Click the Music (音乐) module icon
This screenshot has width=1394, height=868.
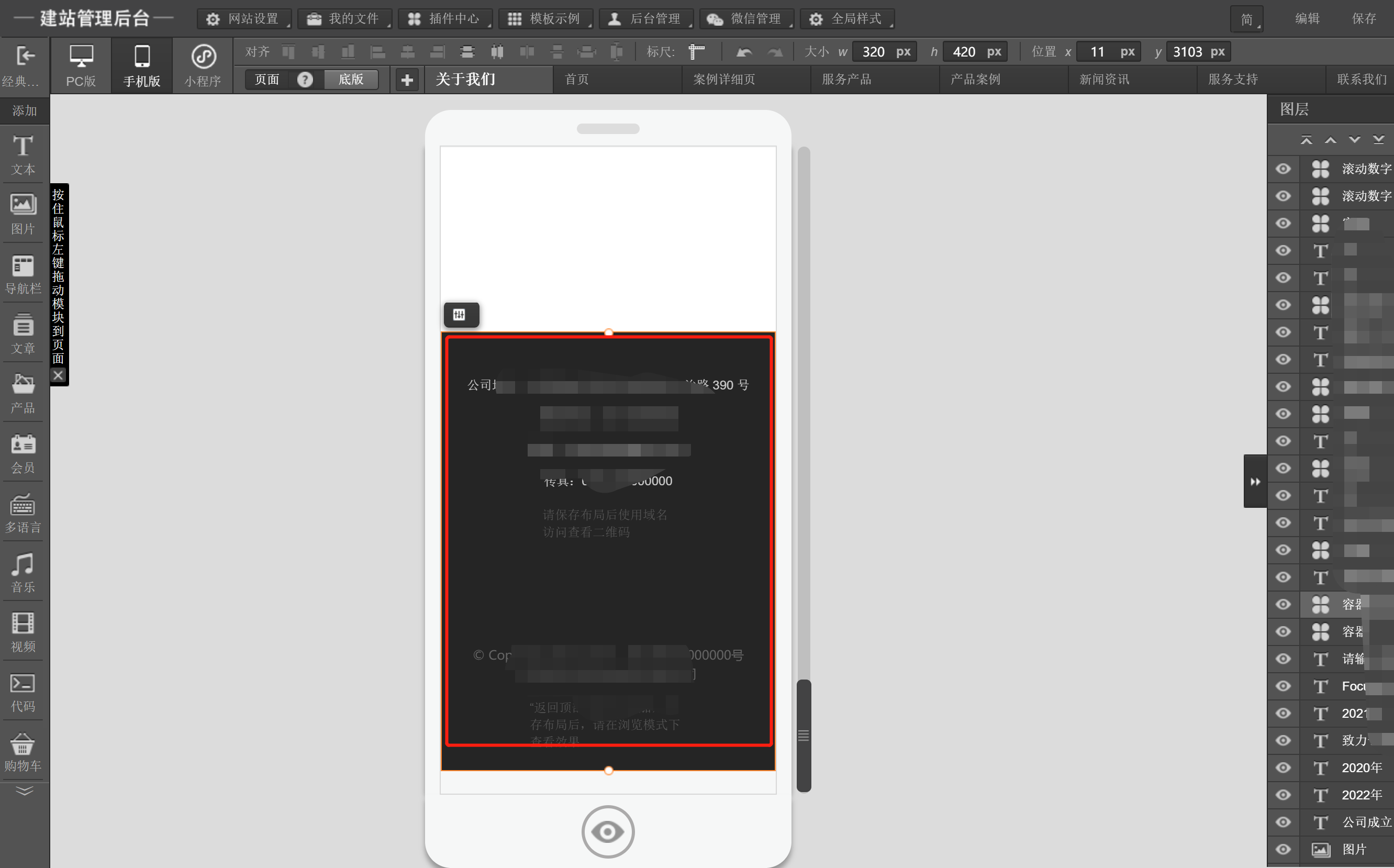(x=23, y=572)
